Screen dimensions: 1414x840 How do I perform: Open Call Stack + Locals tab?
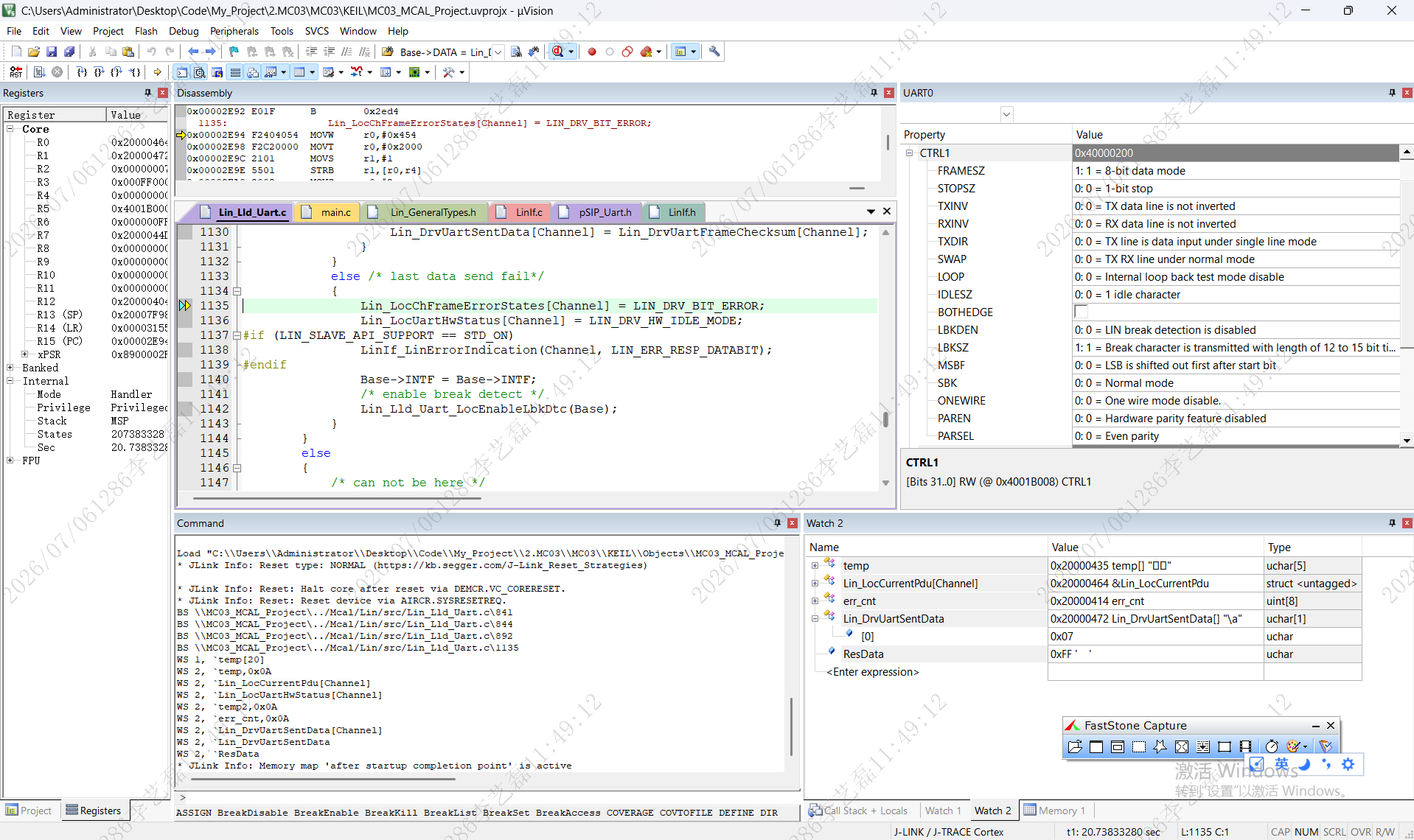click(x=858, y=811)
